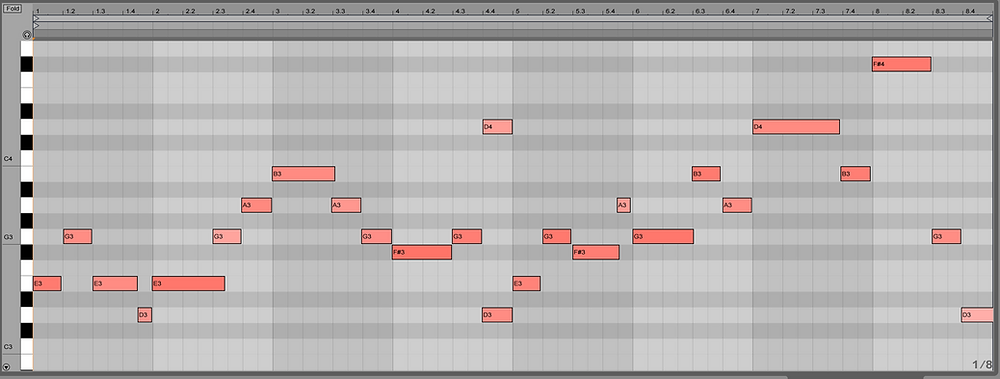1000x379 pixels.
Task: Click bar 3 on the time ruler
Action: pos(277,11)
